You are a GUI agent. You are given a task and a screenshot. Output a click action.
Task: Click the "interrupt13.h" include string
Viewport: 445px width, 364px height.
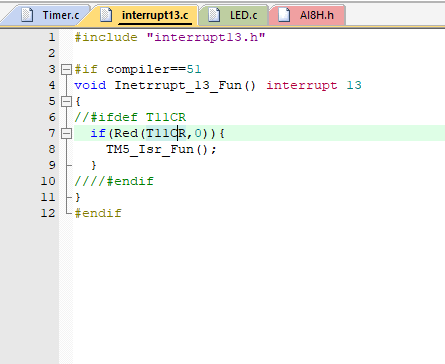click(x=206, y=37)
